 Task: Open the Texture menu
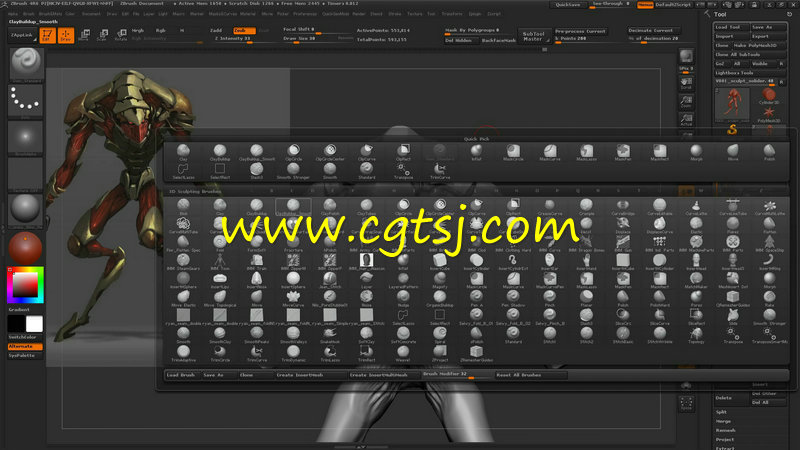pos(414,14)
